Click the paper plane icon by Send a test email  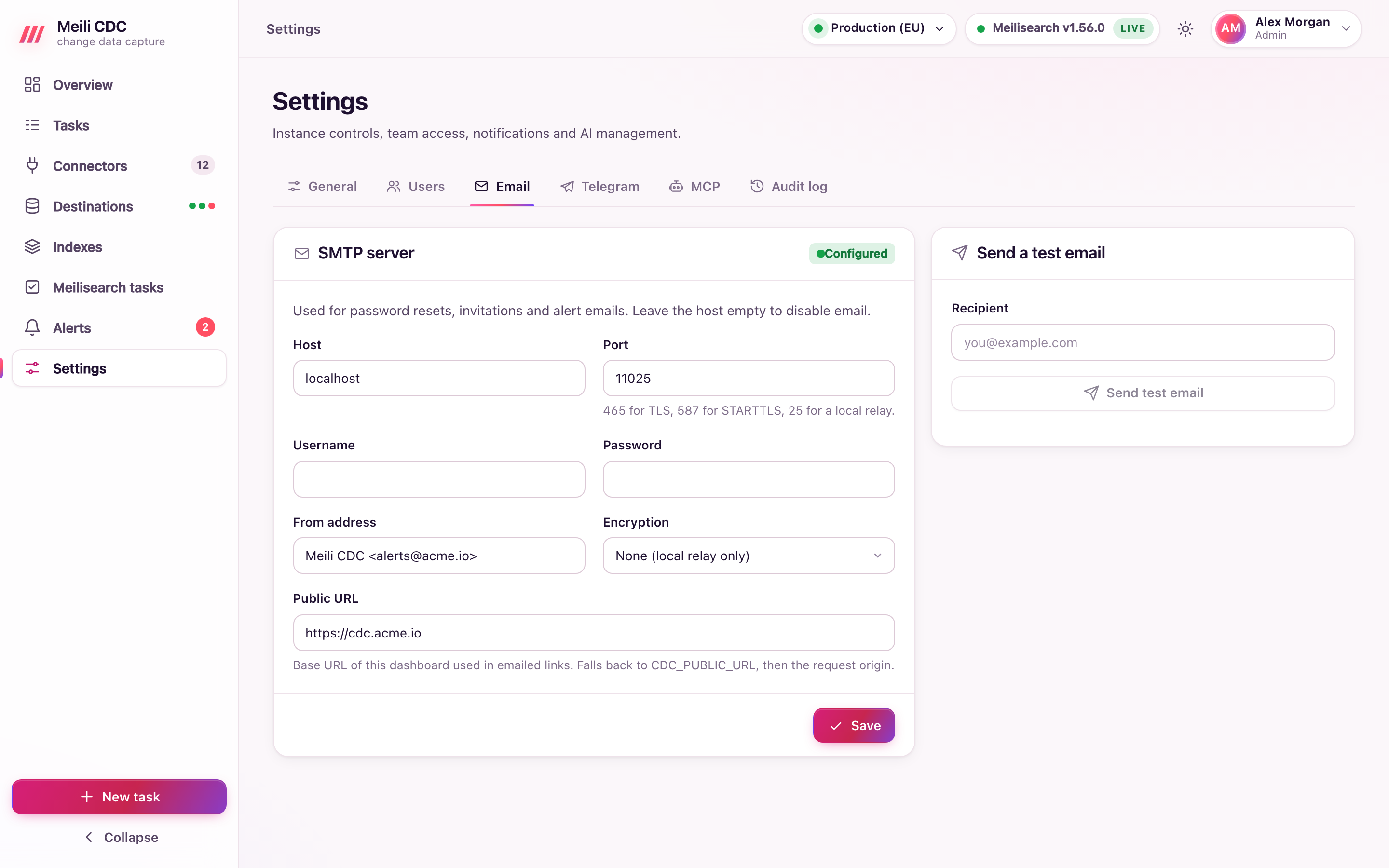960,253
